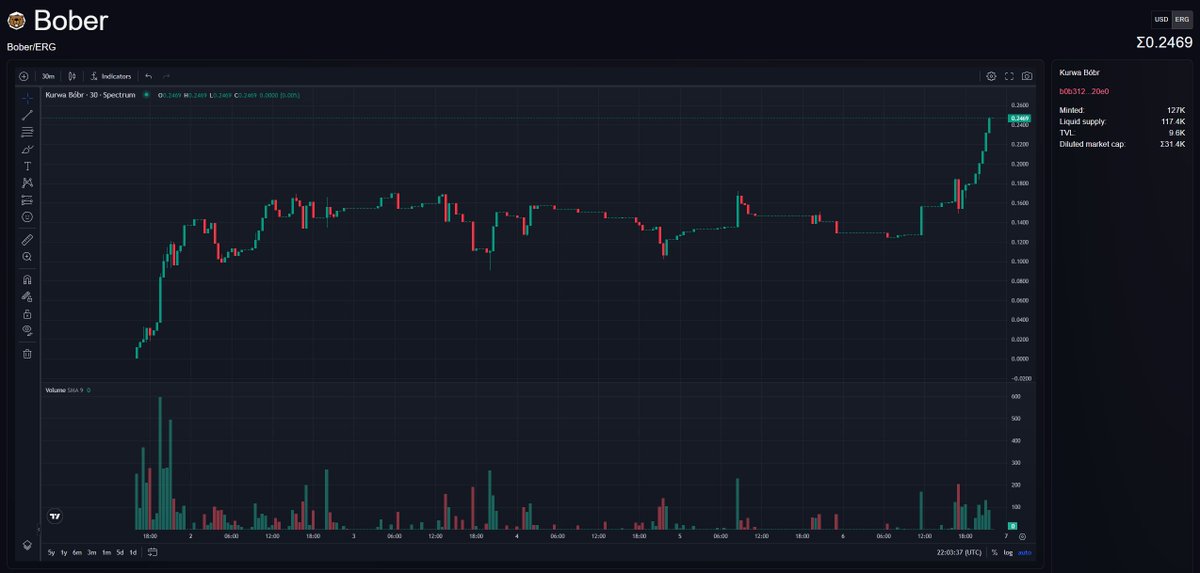
Task: Open chart settings gear
Action: 991,76
